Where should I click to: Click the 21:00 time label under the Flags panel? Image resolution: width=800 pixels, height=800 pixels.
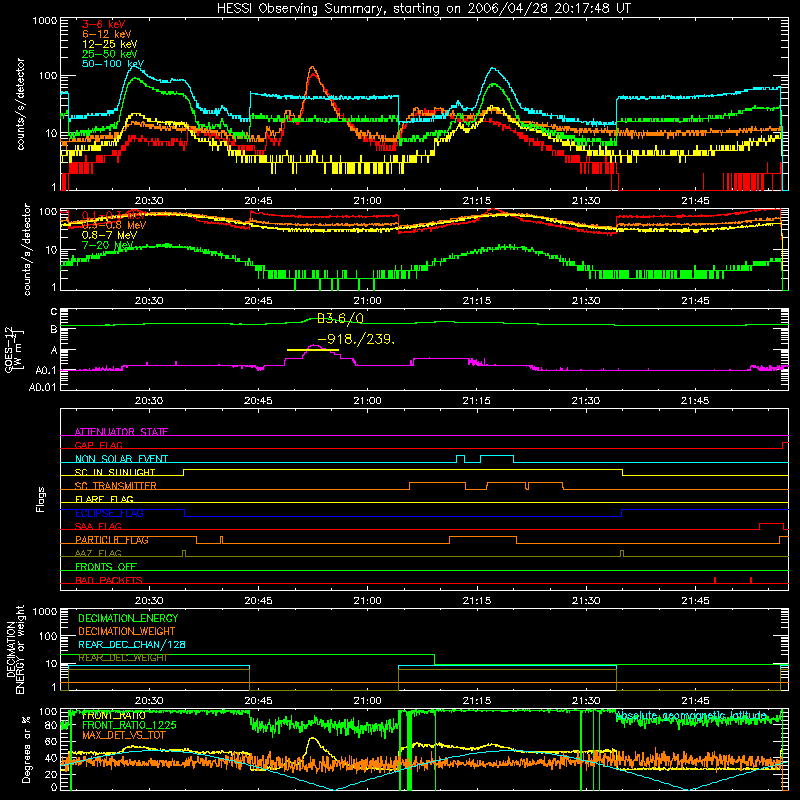pos(367,601)
